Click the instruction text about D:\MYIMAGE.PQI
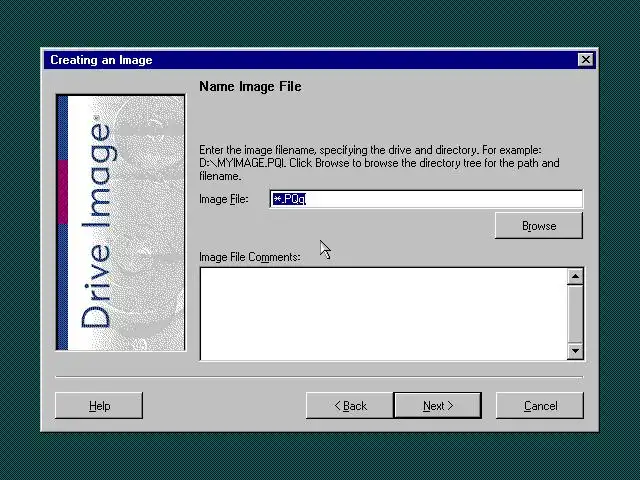 379,163
